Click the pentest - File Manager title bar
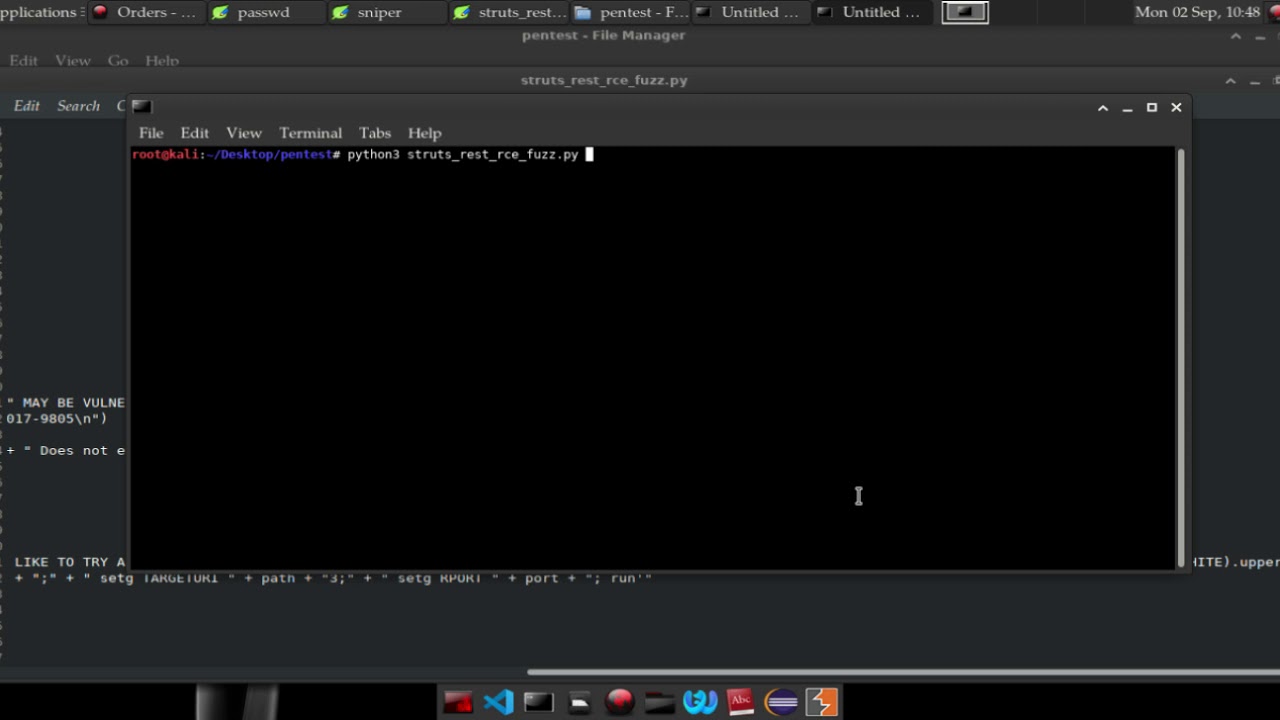1280x720 pixels. tap(603, 36)
